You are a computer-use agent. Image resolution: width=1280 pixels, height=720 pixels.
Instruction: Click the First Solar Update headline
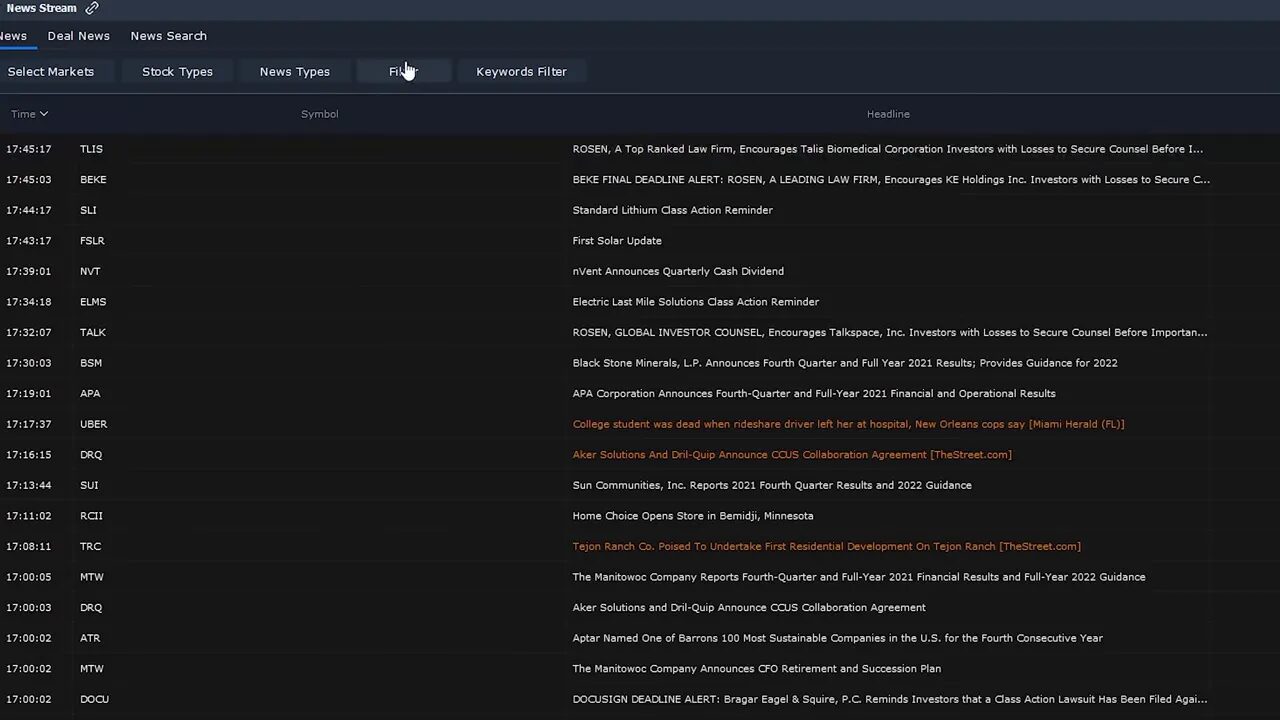tap(617, 240)
